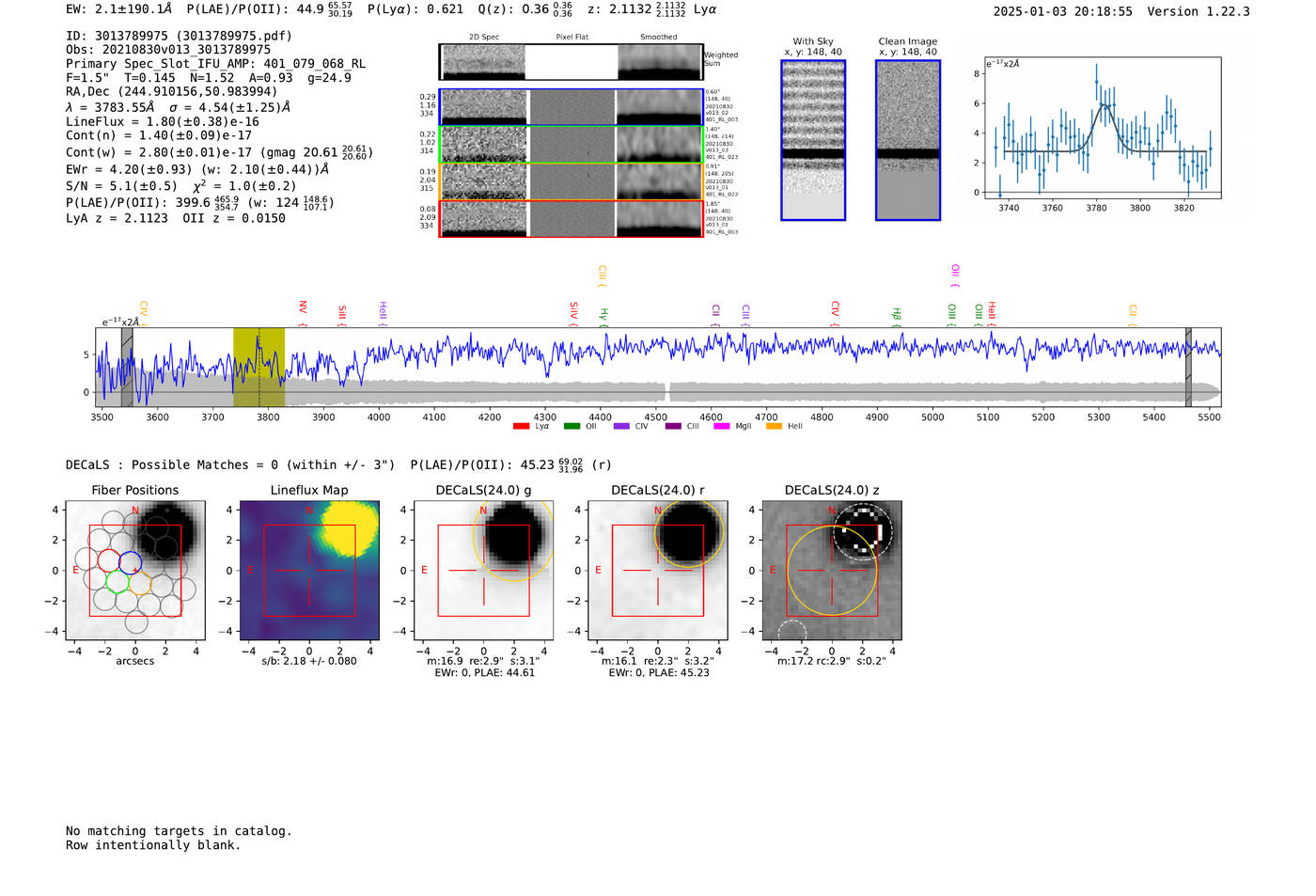Click the blue fiber circle in Fiber Positions
This screenshot has width=1316, height=896.
(131, 561)
